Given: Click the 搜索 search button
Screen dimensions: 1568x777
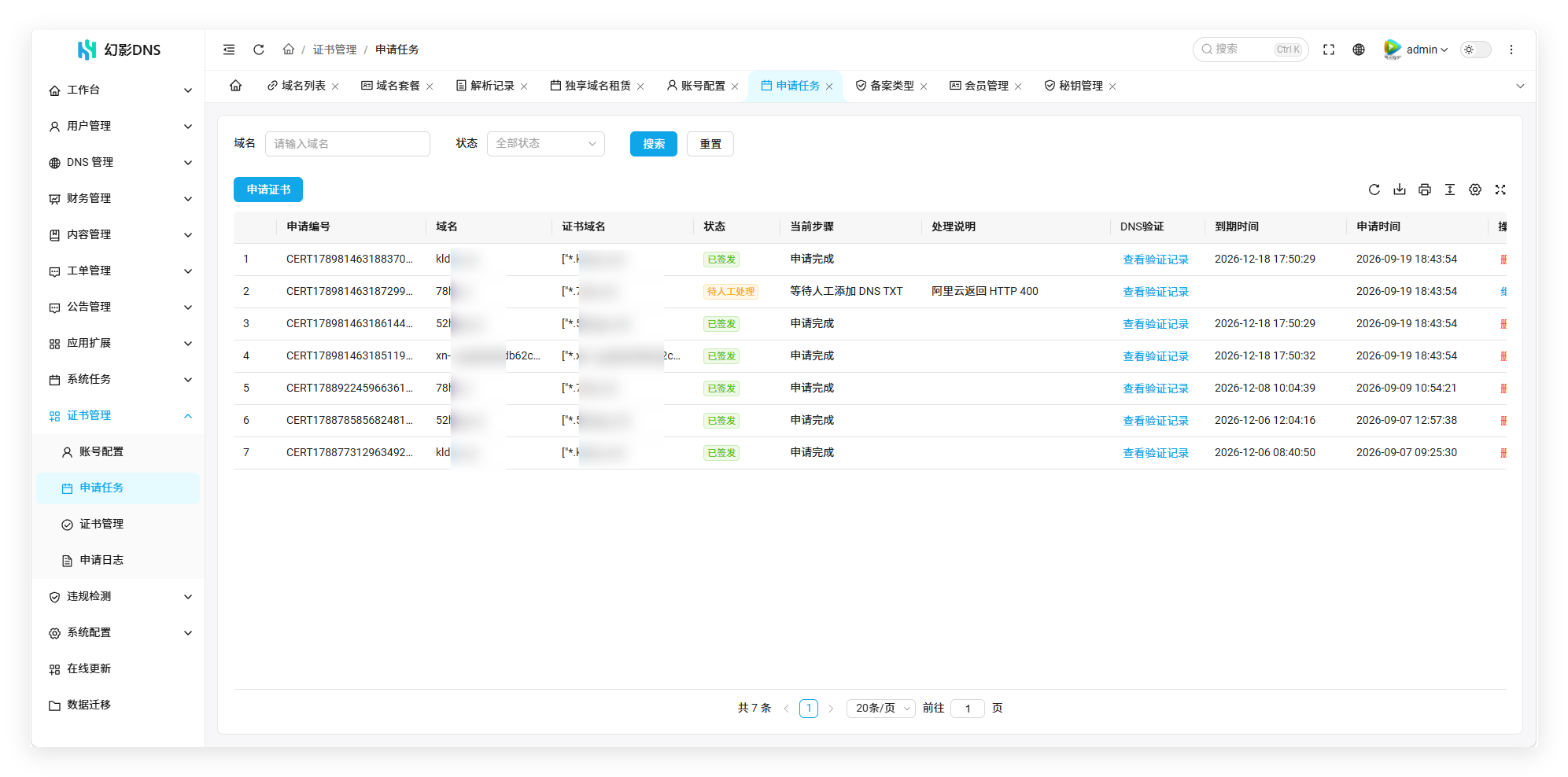Looking at the screenshot, I should (654, 144).
